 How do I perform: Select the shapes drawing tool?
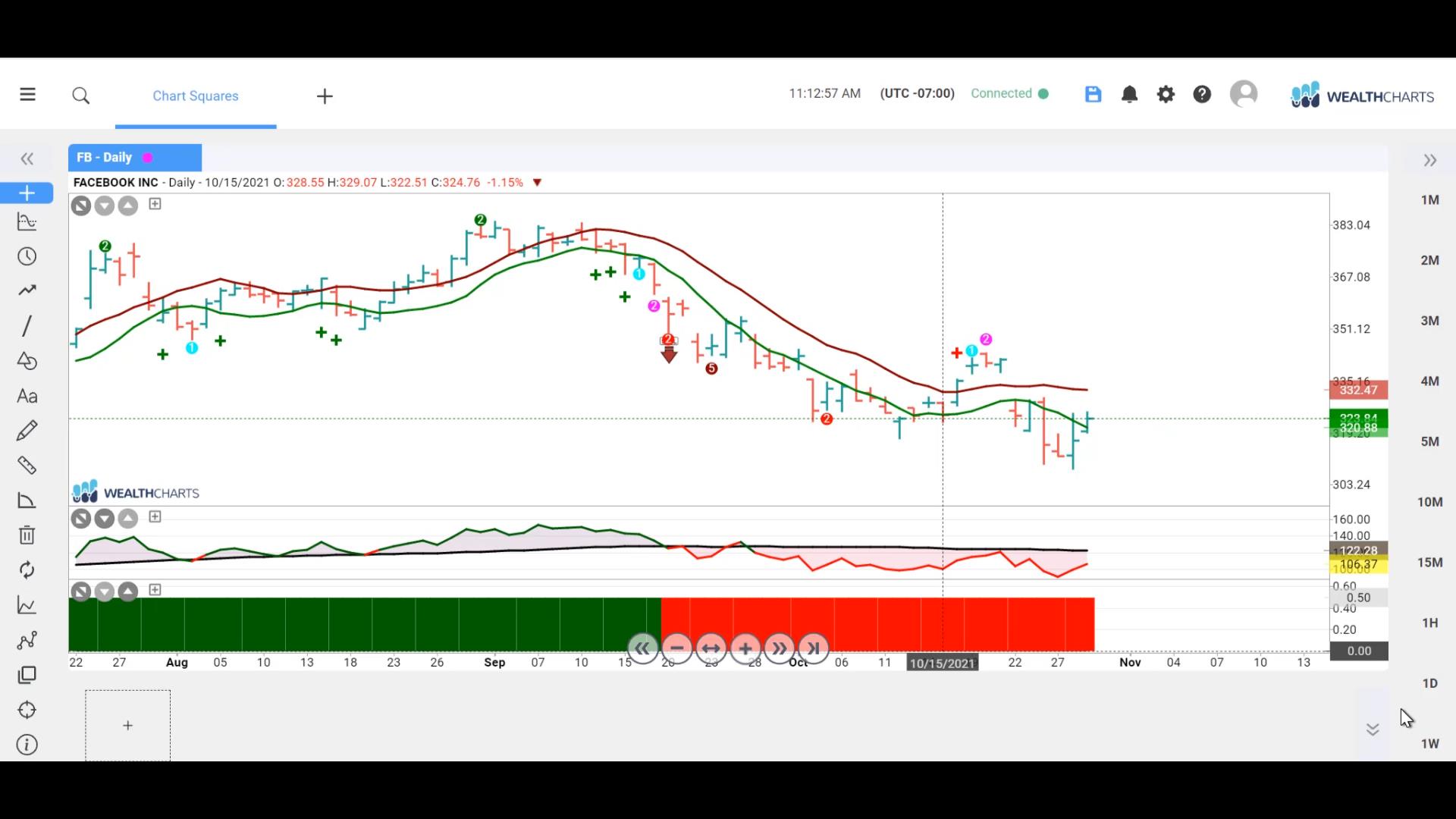tap(27, 361)
